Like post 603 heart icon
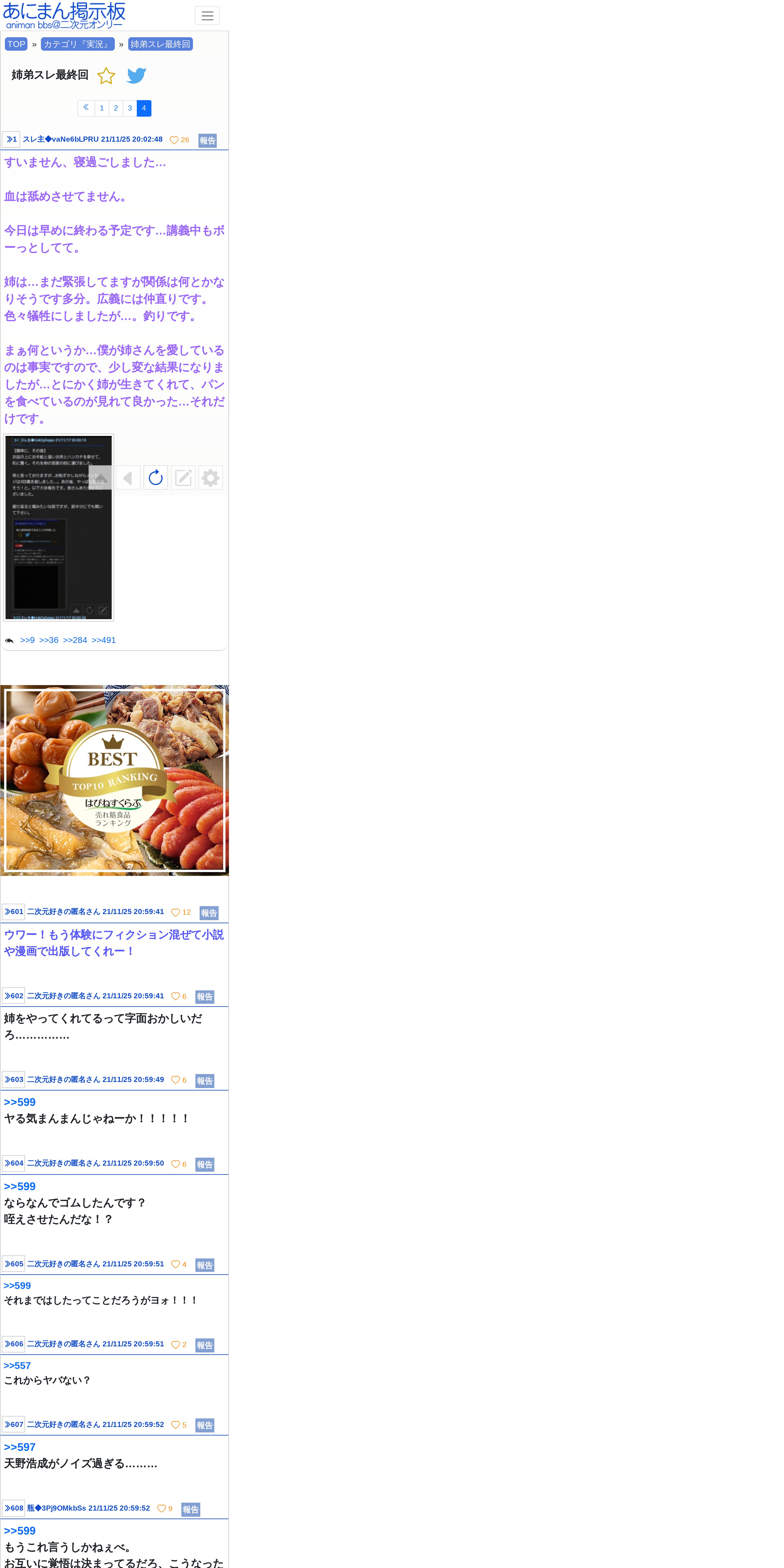The image size is (784, 1568). tap(175, 1080)
